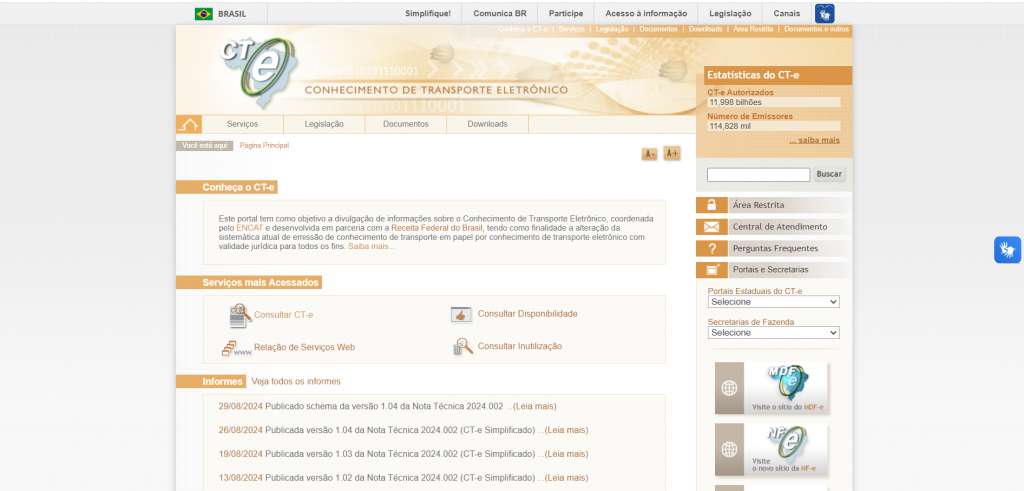This screenshot has width=1024, height=491.
Task: Click 'Serviços' small top header link
Action: [x=571, y=29]
